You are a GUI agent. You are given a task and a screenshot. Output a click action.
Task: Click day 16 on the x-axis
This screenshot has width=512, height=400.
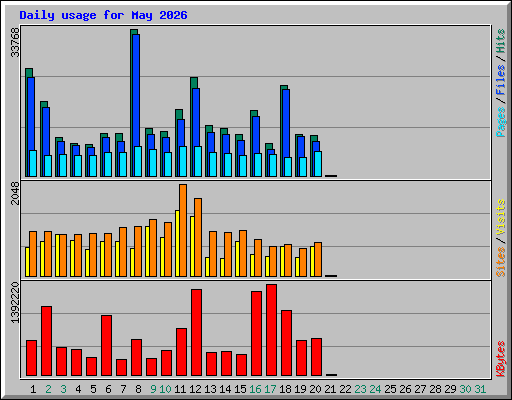pos(255,389)
